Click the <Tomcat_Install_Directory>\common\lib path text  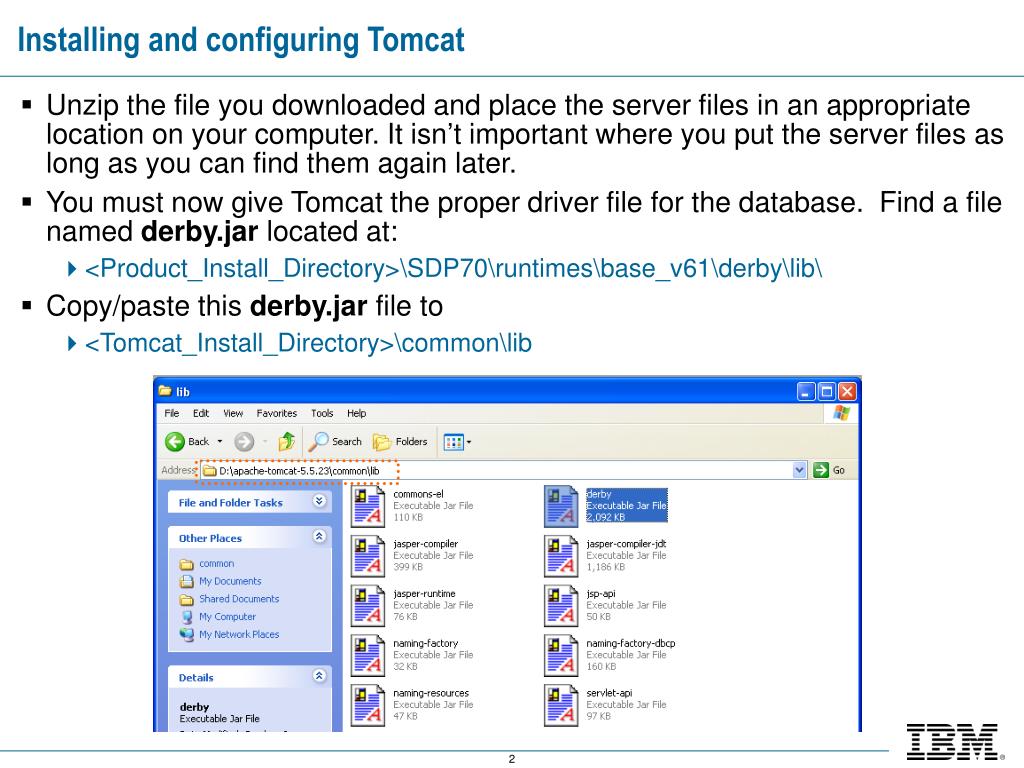(308, 344)
